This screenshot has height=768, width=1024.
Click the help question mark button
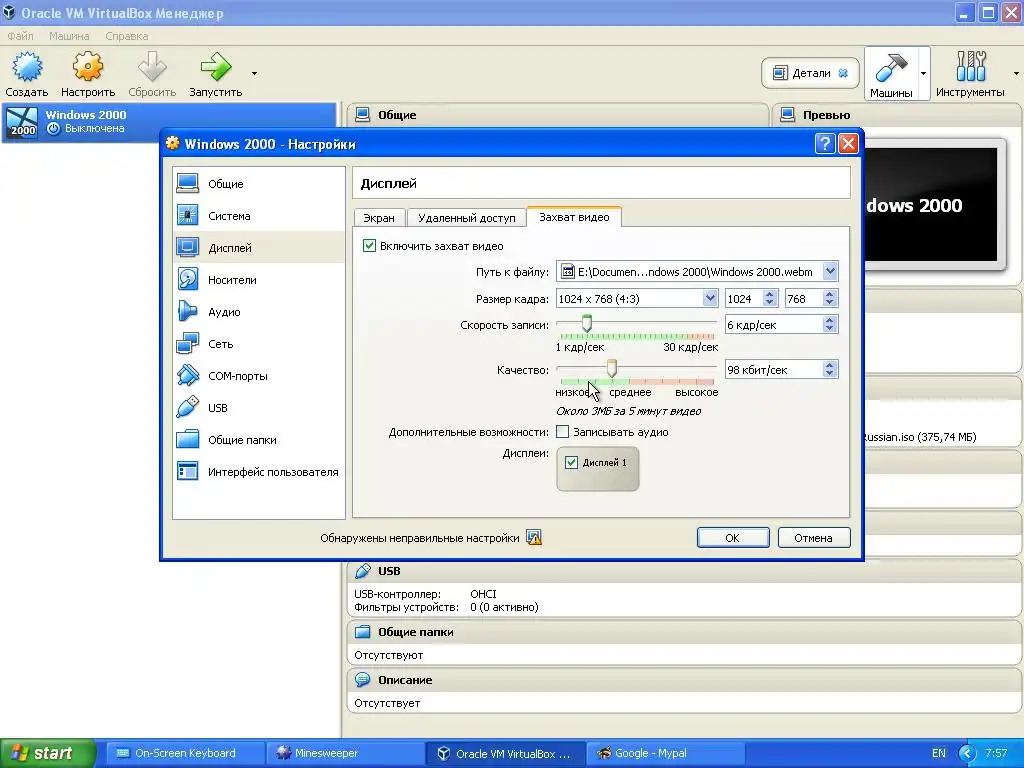point(825,144)
